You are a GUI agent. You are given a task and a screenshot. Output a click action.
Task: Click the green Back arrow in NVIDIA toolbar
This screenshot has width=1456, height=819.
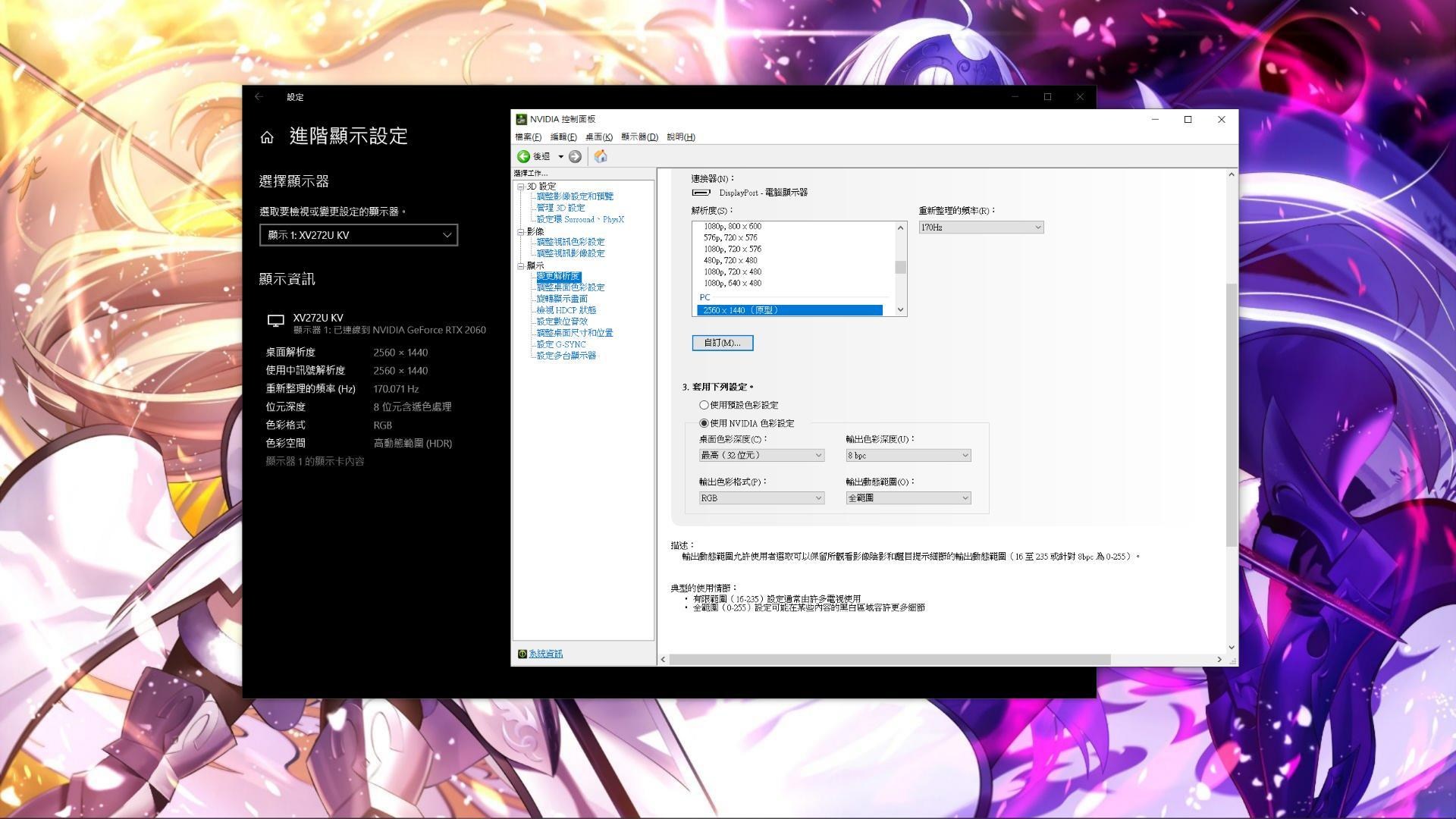tap(523, 156)
